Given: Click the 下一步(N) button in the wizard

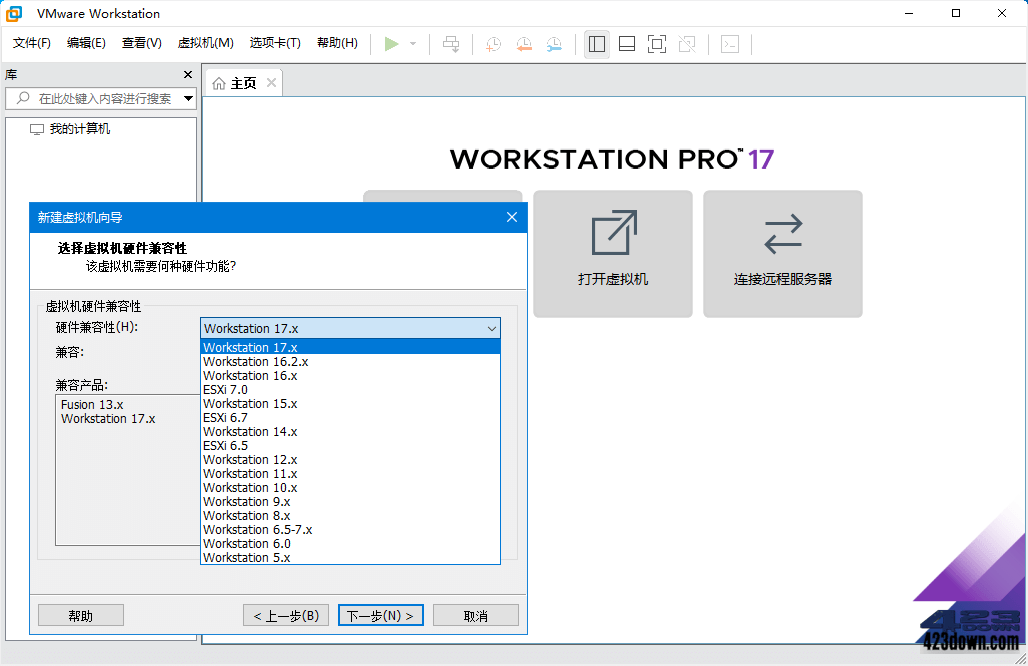Looking at the screenshot, I should pos(380,614).
